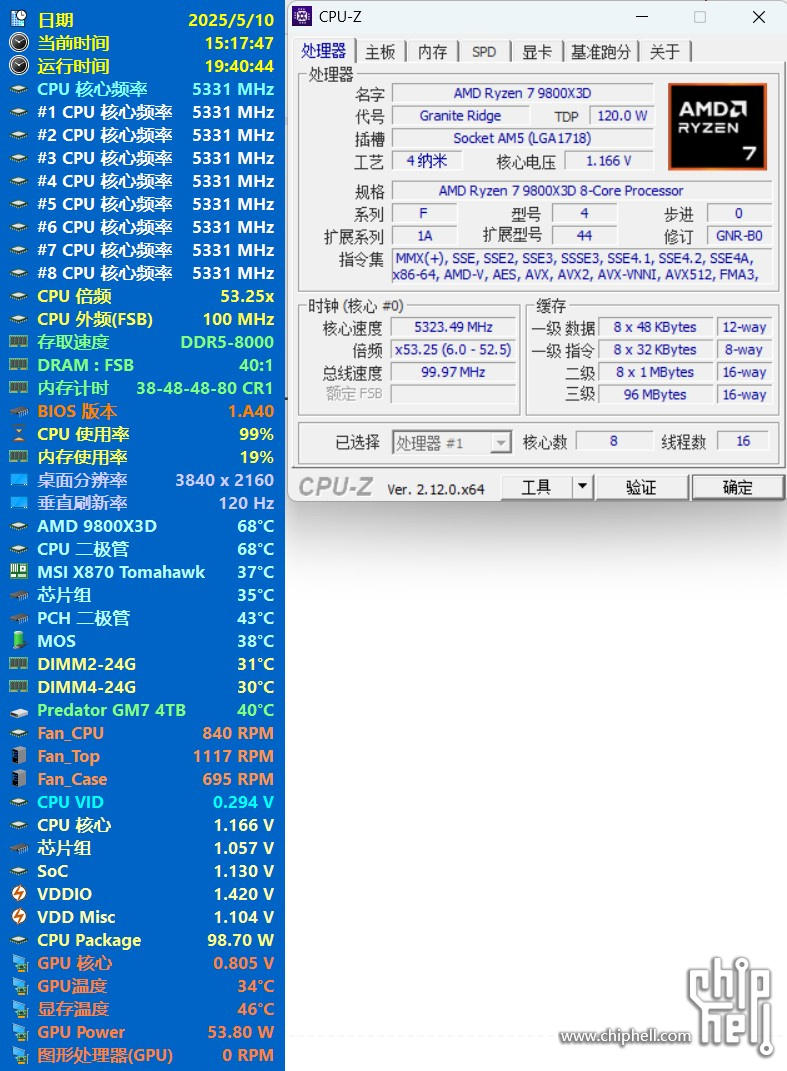Click the calendar icon next to 日期

[19, 20]
